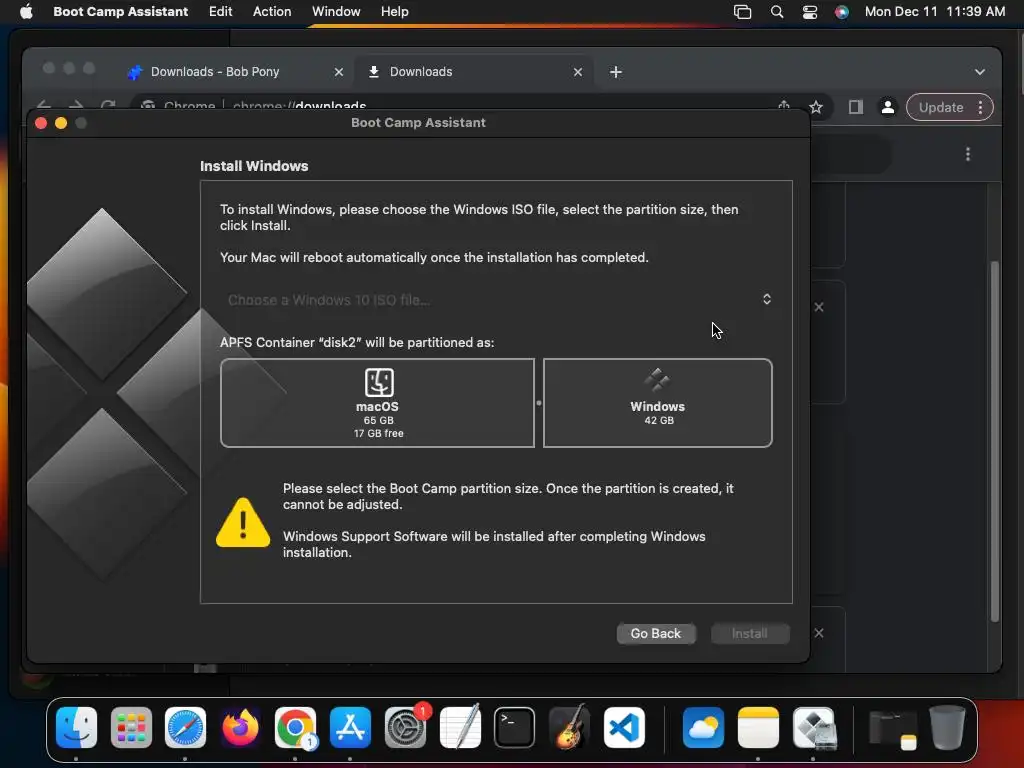Open TextEdit from the Dock
This screenshot has height=768, width=1024.
coord(460,727)
